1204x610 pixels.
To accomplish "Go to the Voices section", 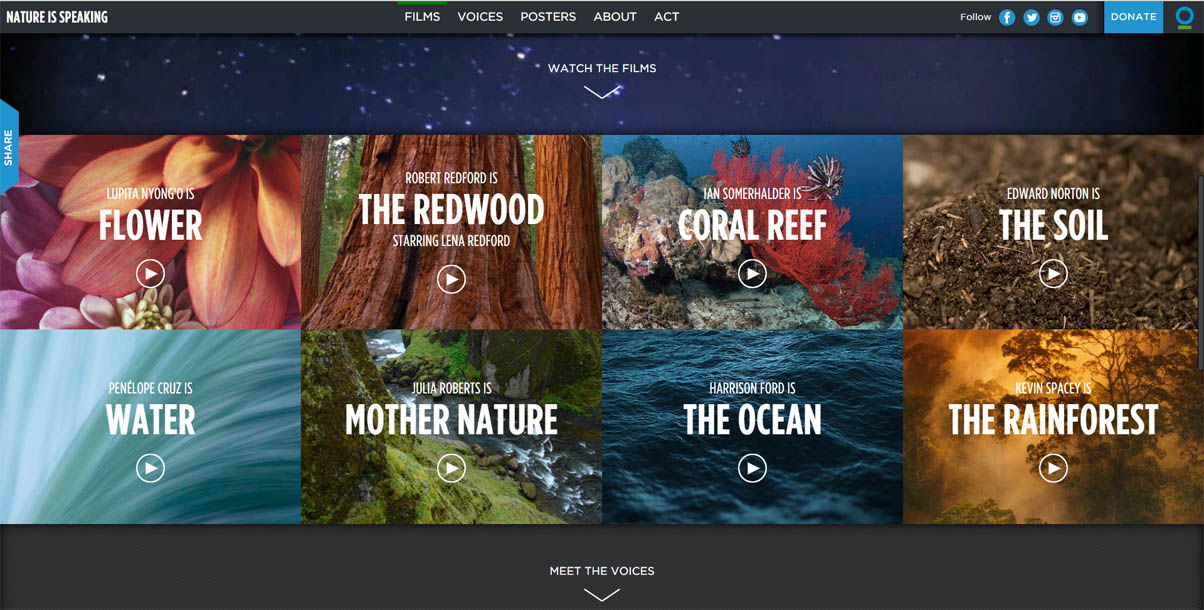I will [x=480, y=17].
